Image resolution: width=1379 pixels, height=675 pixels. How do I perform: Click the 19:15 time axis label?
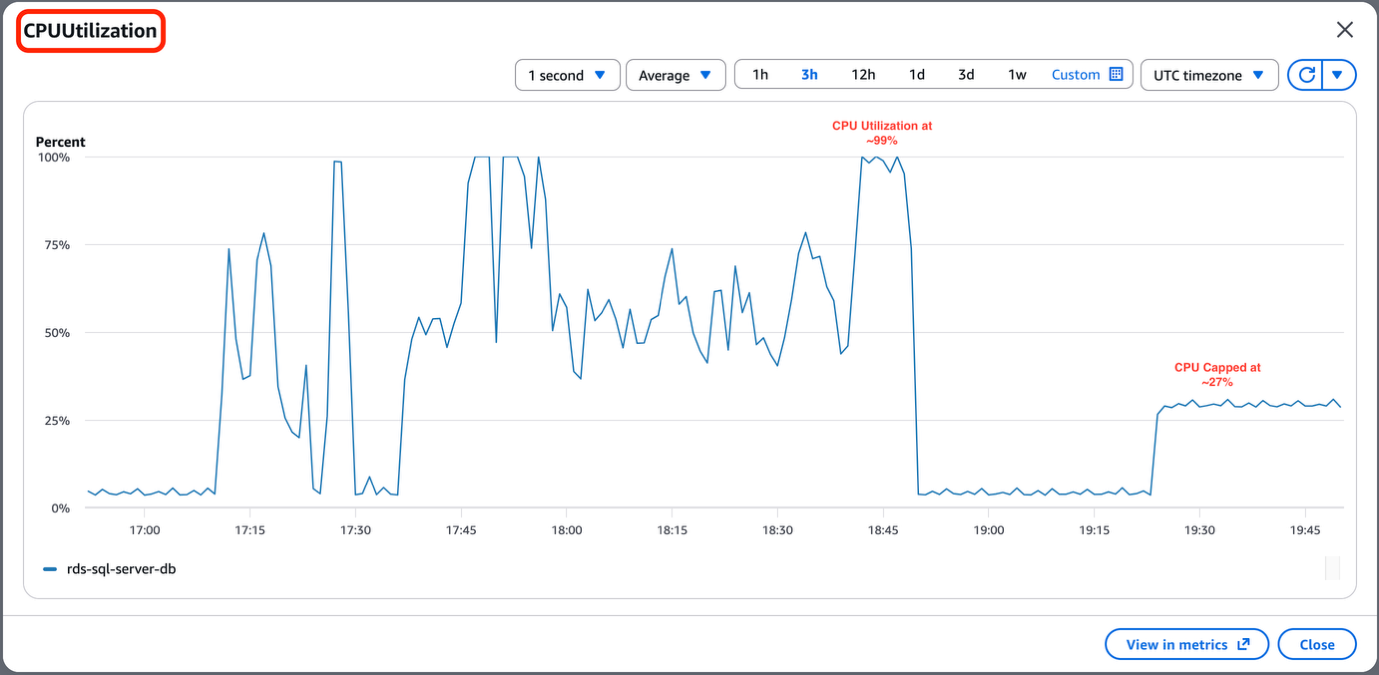1094,530
